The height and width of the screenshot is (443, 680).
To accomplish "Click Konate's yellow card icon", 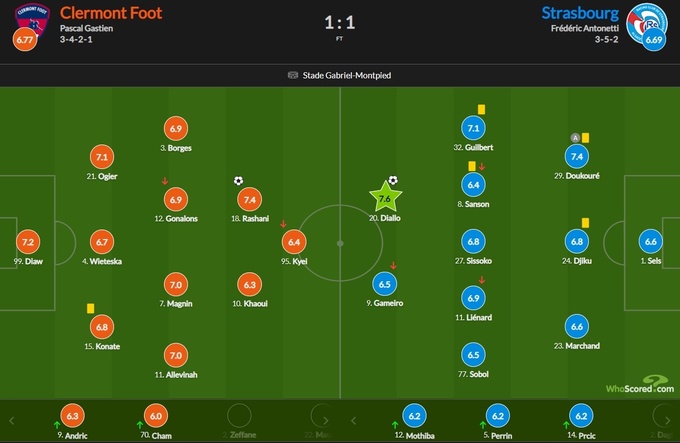I will click(89, 308).
